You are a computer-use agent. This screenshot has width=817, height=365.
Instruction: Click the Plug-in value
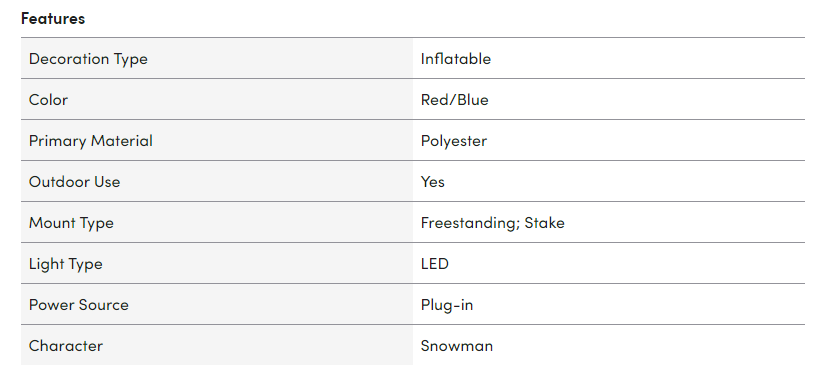(x=447, y=305)
